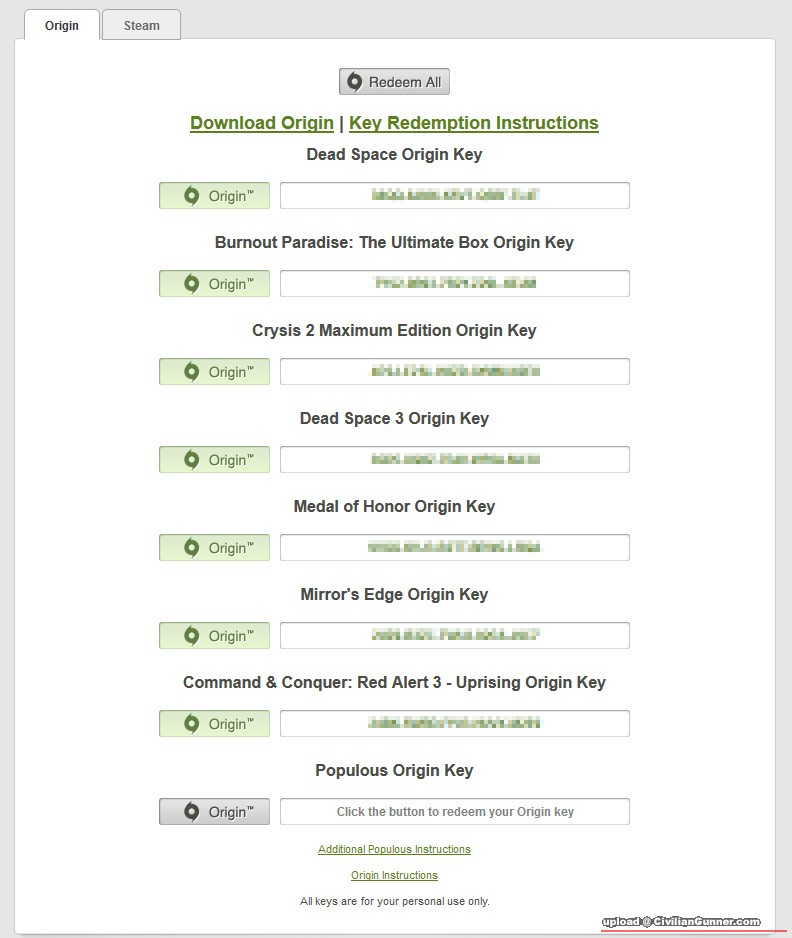The height and width of the screenshot is (938, 792).
Task: Open Additional Populous Instructions link
Action: pos(394,849)
